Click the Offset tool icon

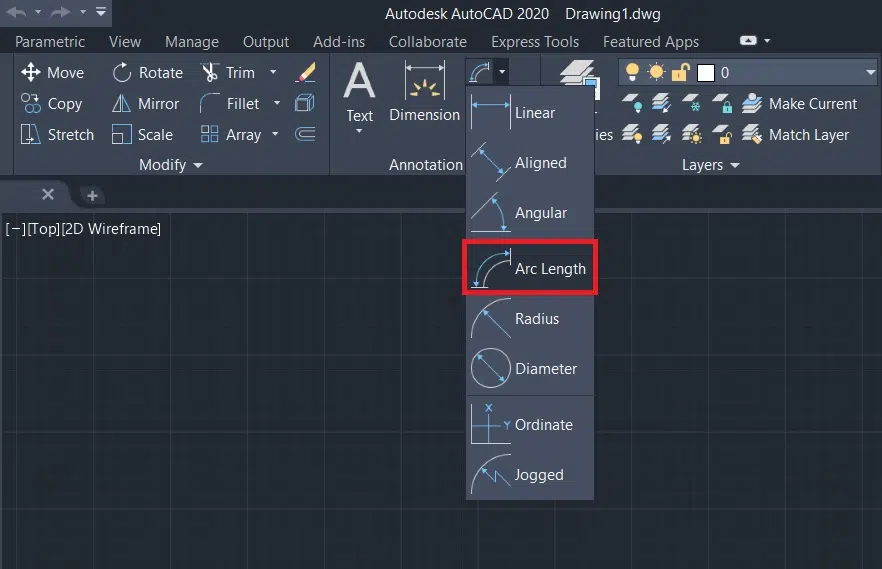coord(306,134)
